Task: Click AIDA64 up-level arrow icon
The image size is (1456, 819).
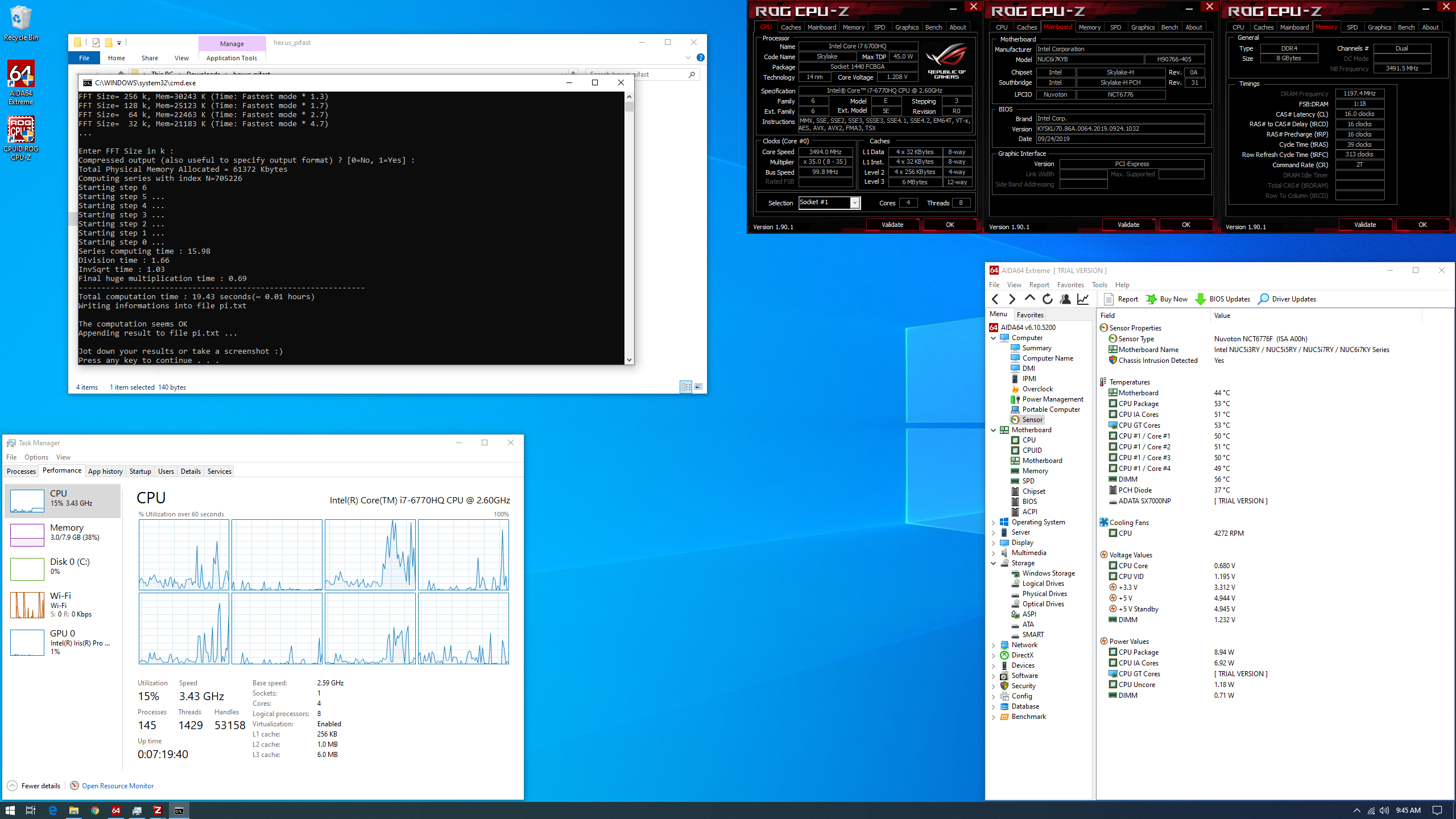Action: tap(1029, 299)
